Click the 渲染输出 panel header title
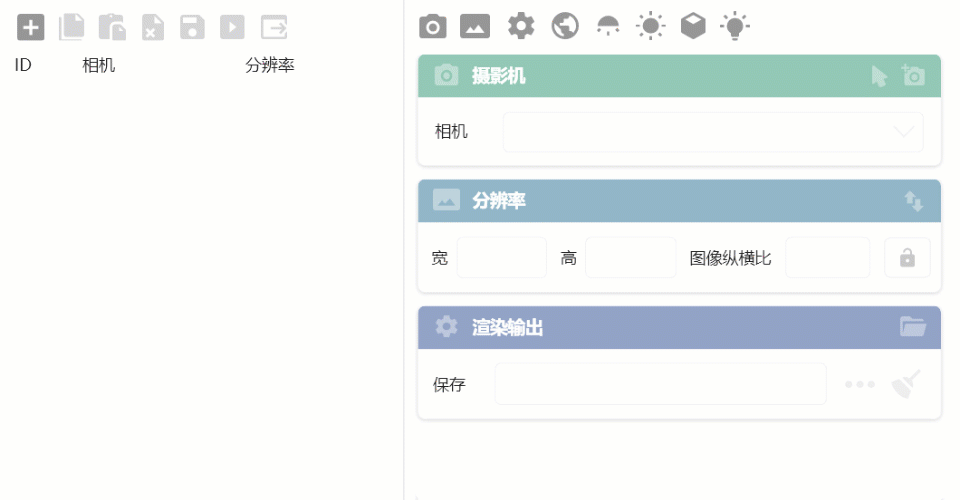This screenshot has height=500, width=960. (508, 327)
